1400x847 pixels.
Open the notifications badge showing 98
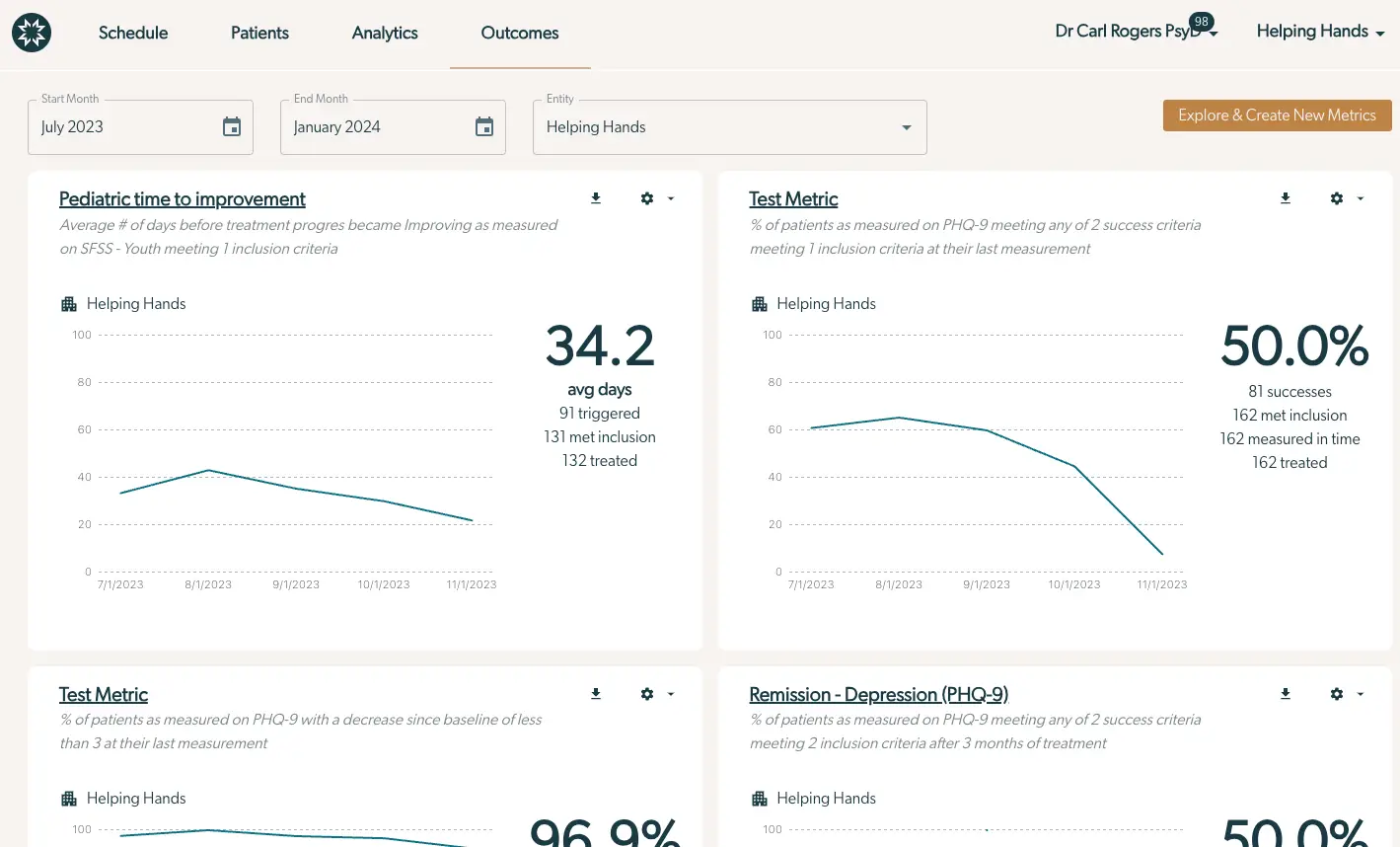tap(1202, 20)
